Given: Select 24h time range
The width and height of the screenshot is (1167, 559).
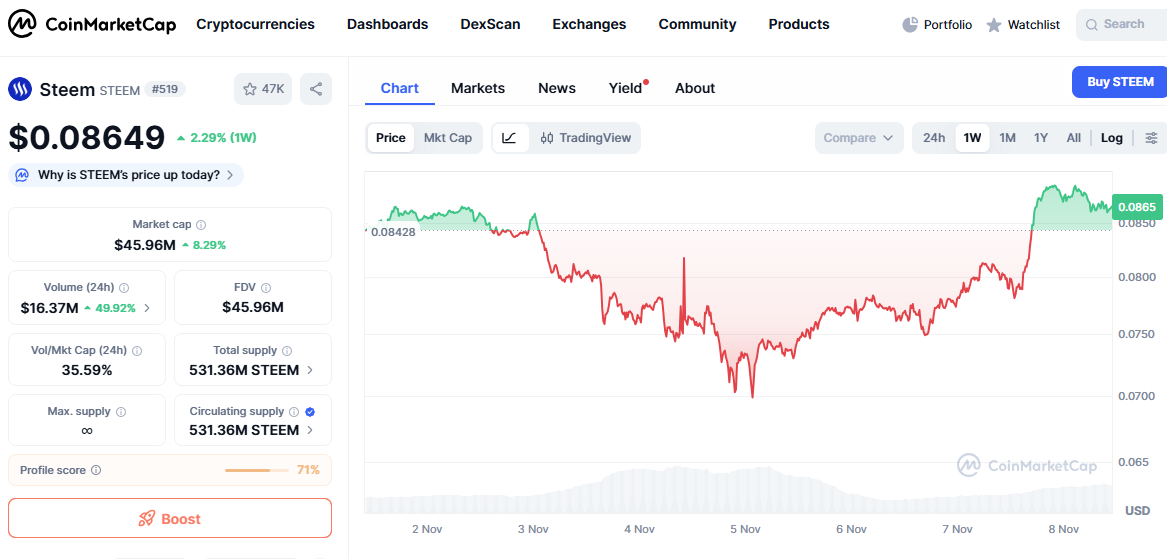Looking at the screenshot, I should [x=934, y=138].
